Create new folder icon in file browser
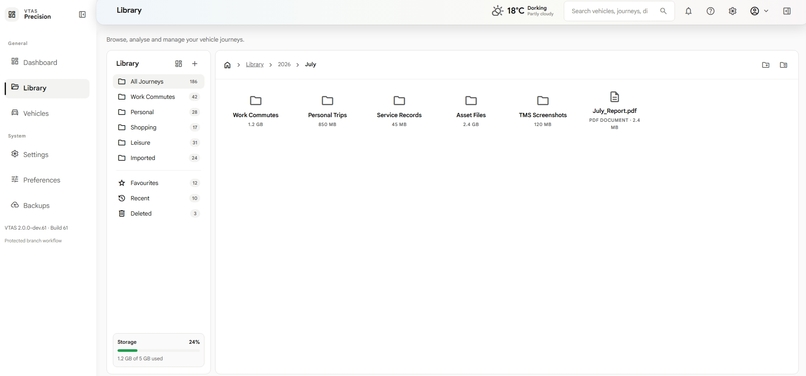Image resolution: width=806 pixels, height=376 pixels. [x=765, y=65]
